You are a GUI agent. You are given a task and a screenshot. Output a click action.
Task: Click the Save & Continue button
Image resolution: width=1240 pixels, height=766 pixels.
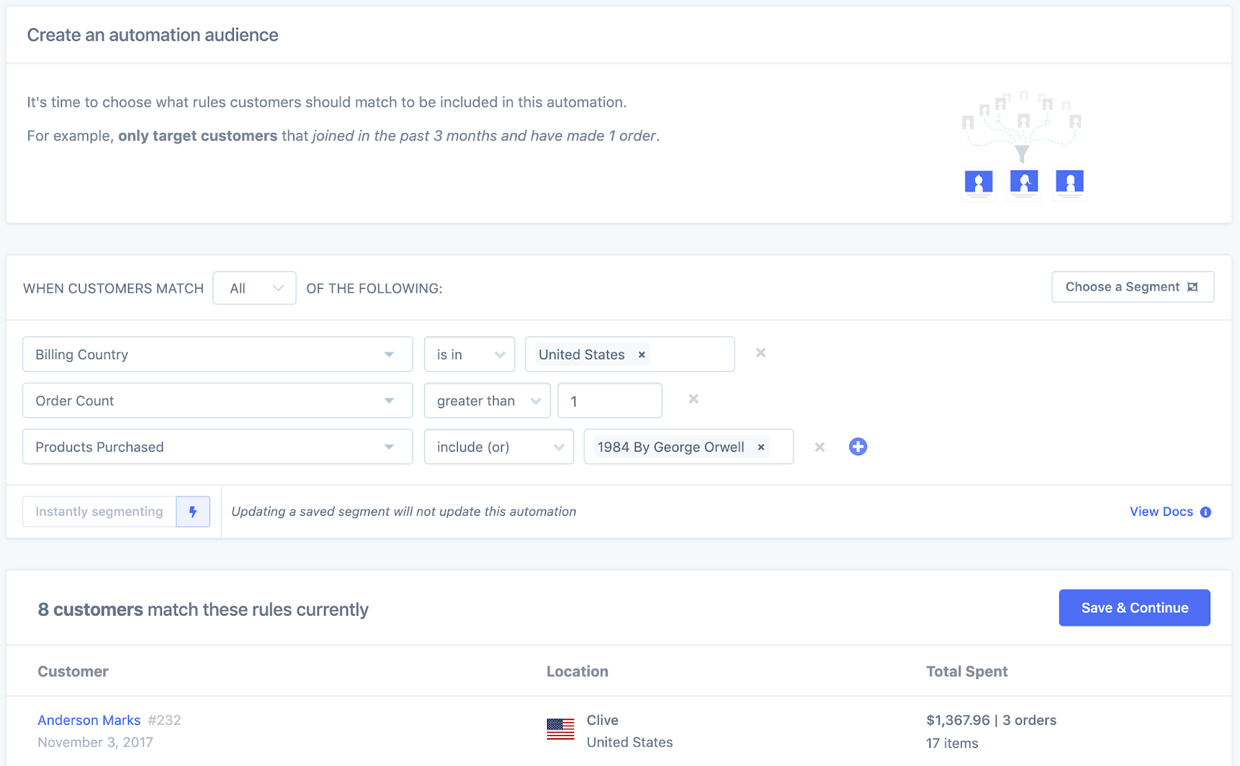click(x=1134, y=607)
